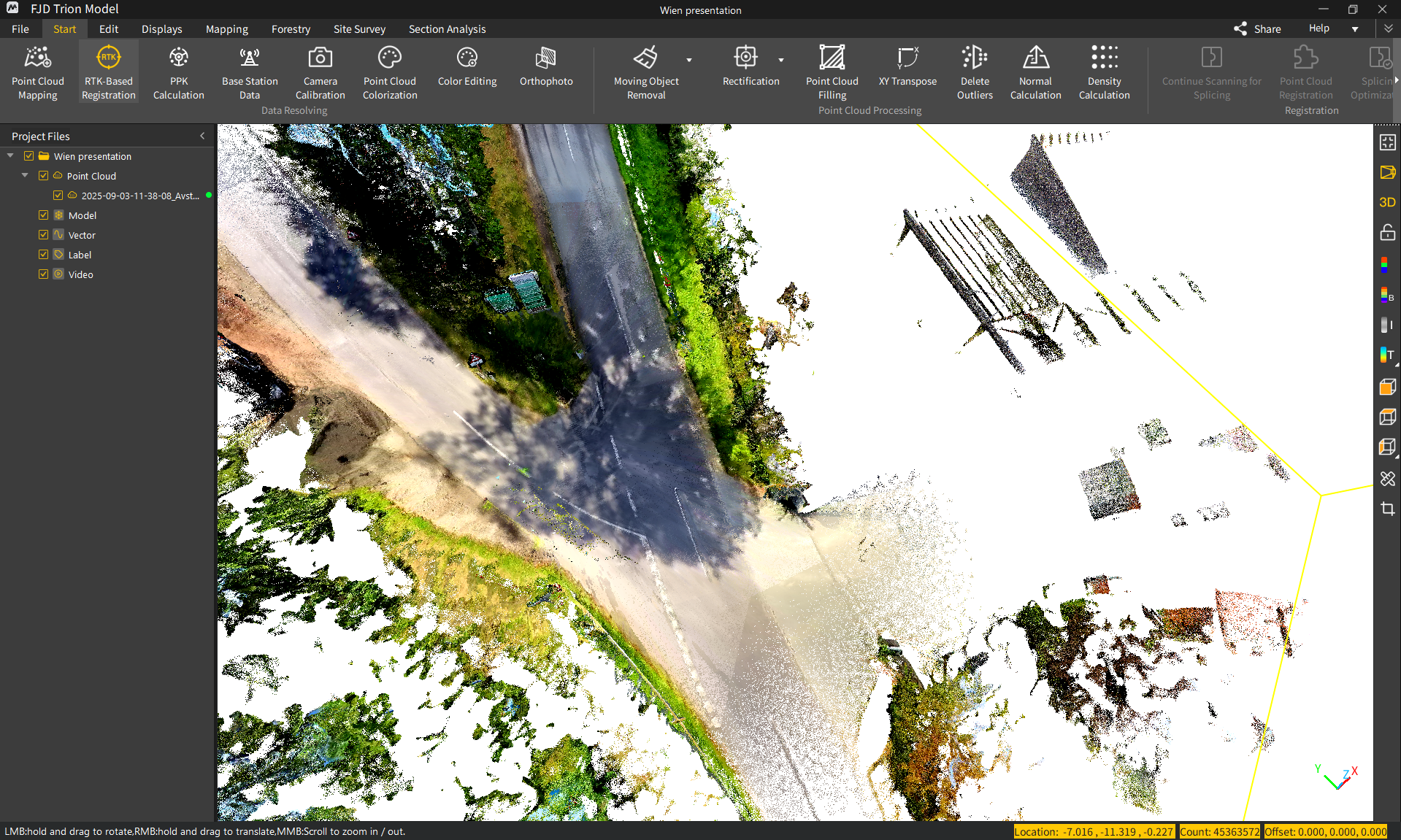Collapse the Wien presentation tree node
This screenshot has width=1401, height=840.
tap(9, 155)
